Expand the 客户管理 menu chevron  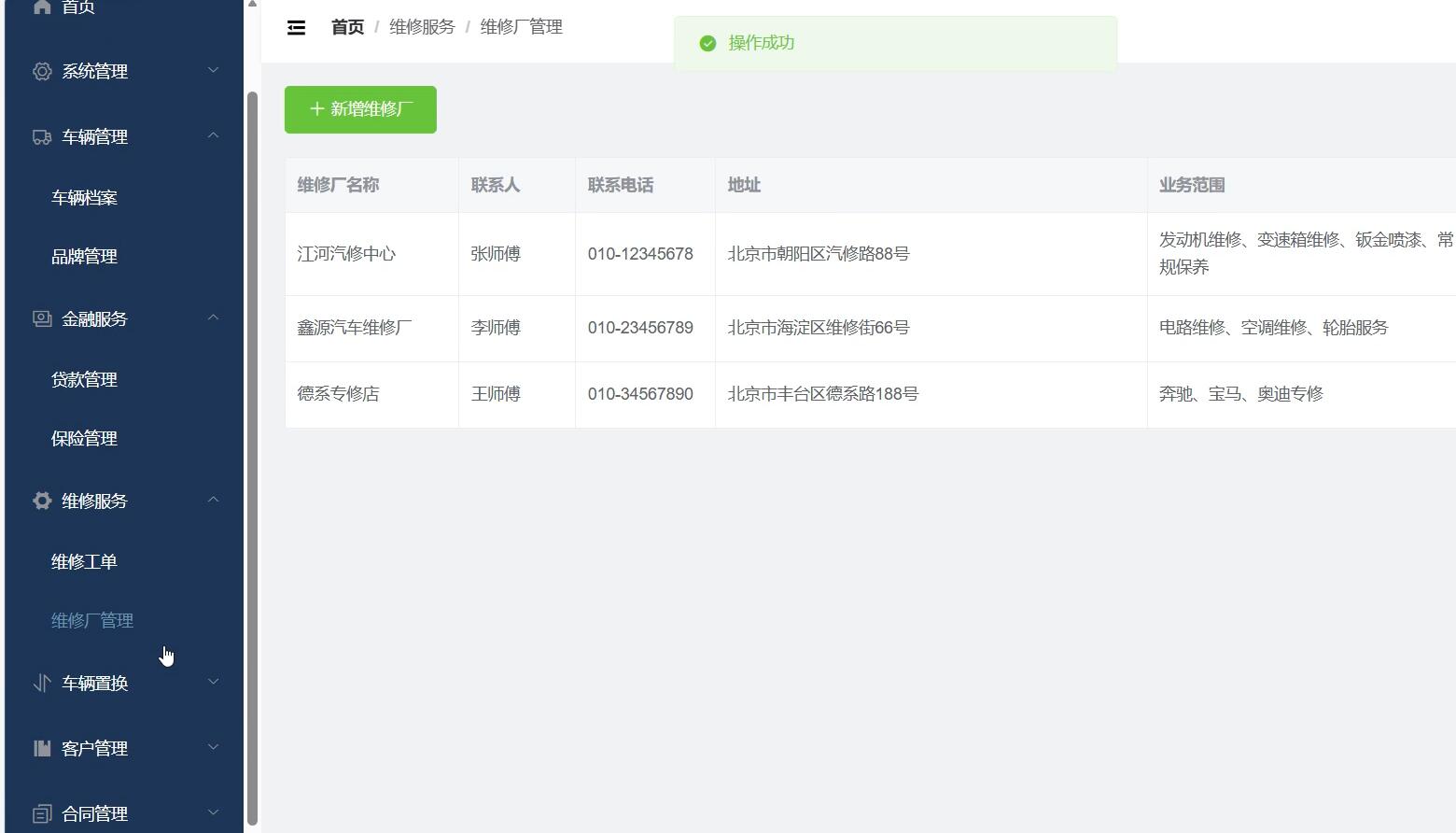(213, 747)
